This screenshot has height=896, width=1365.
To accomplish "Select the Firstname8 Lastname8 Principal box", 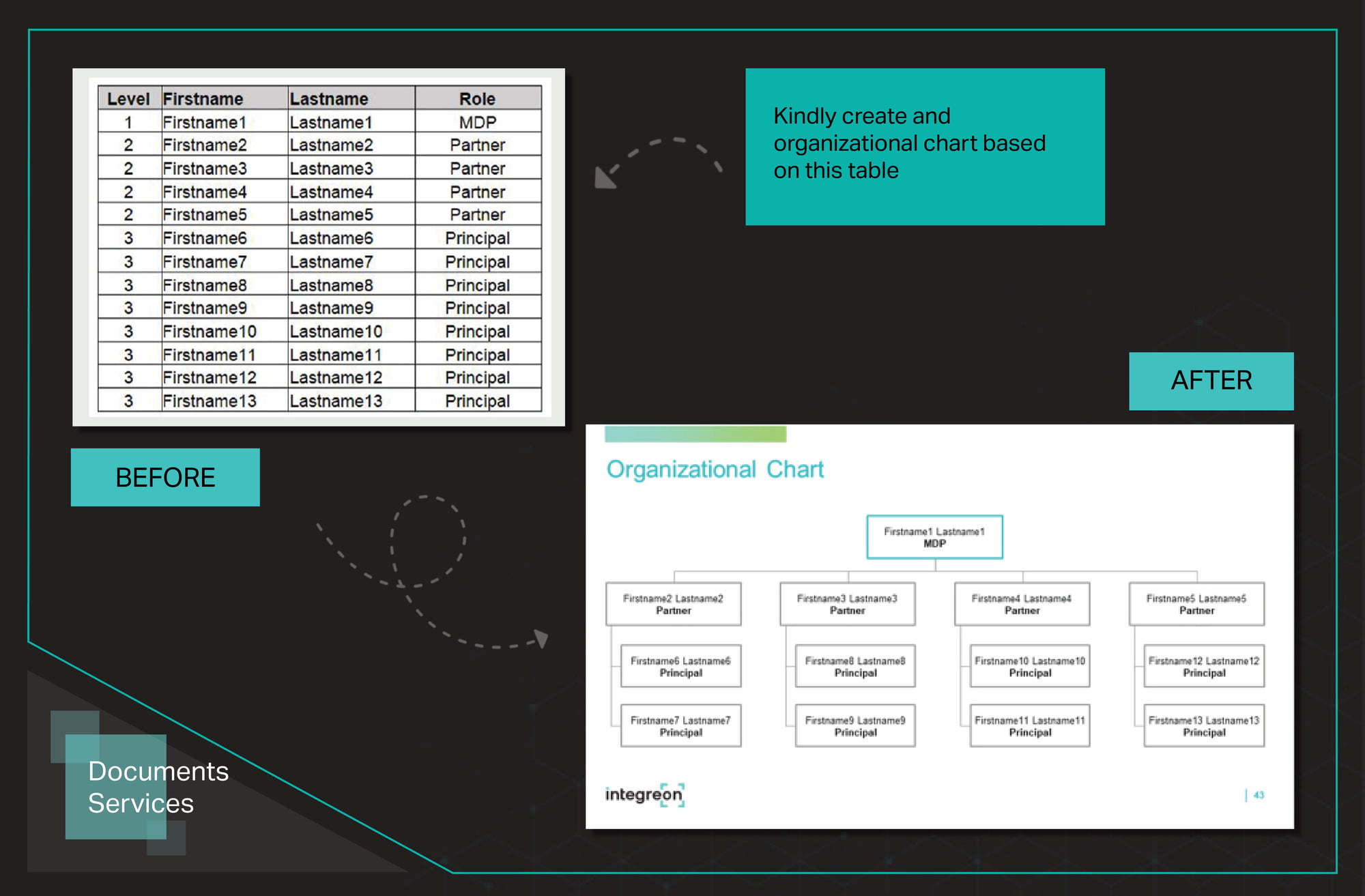I will point(855,666).
